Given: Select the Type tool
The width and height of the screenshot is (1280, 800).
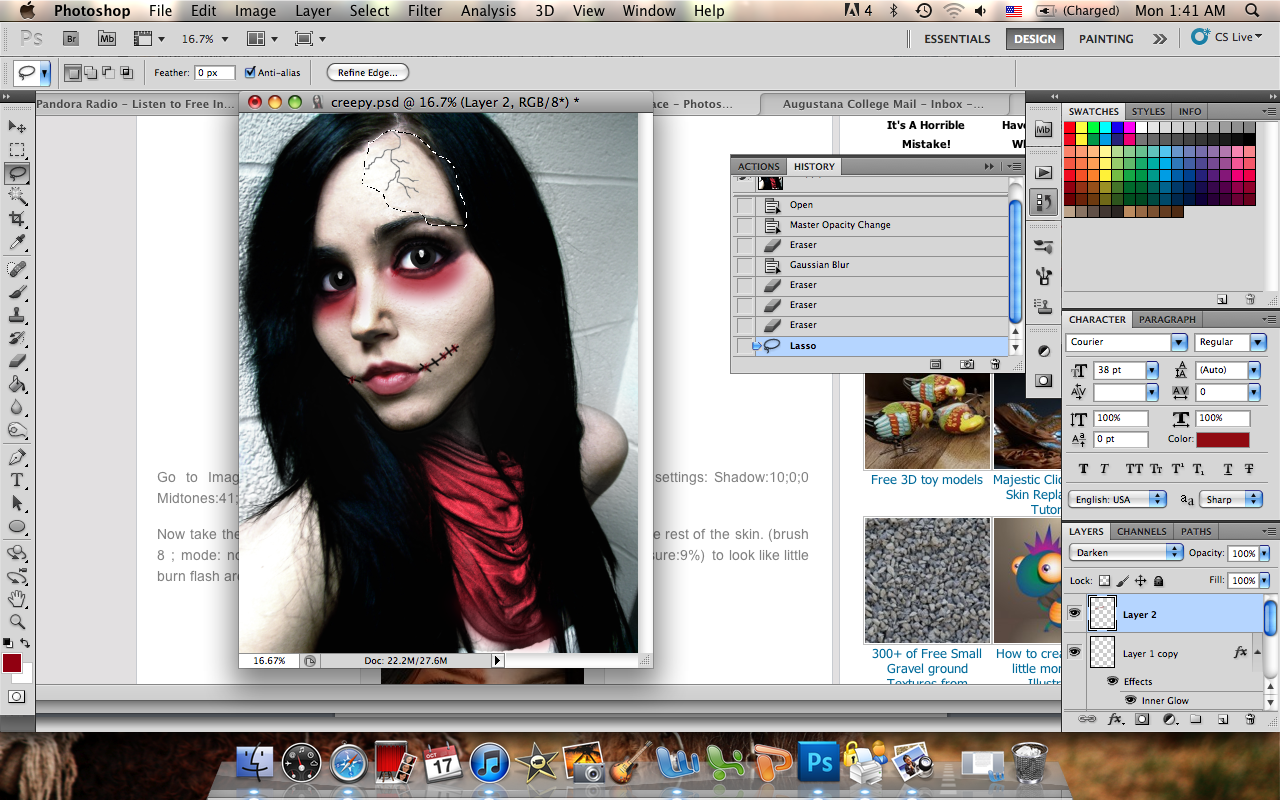Looking at the screenshot, I should pyautogui.click(x=17, y=480).
